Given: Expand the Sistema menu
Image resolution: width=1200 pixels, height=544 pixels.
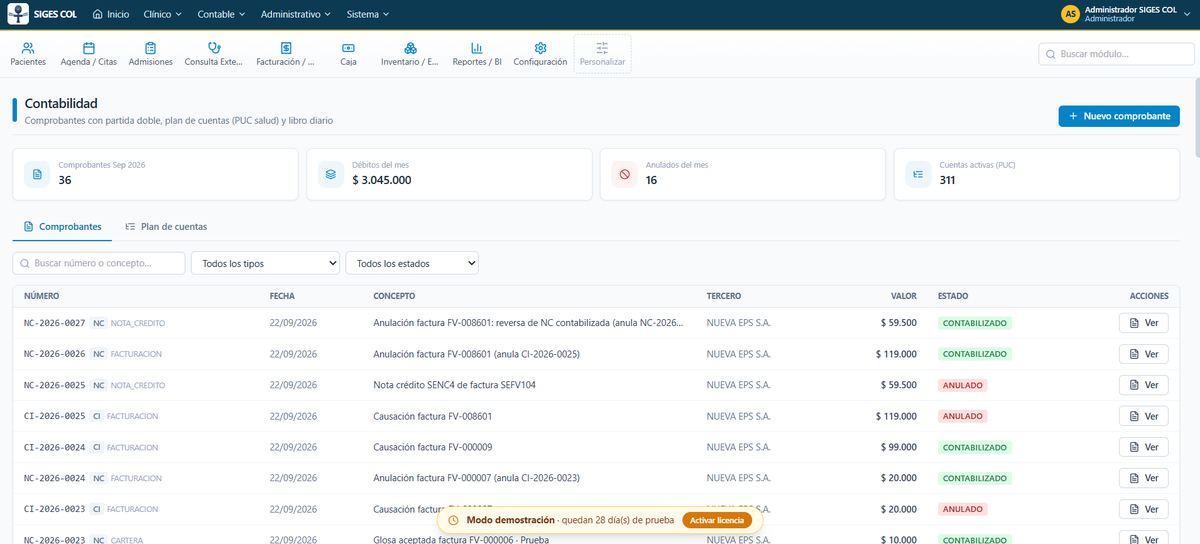Looking at the screenshot, I should (x=368, y=14).
